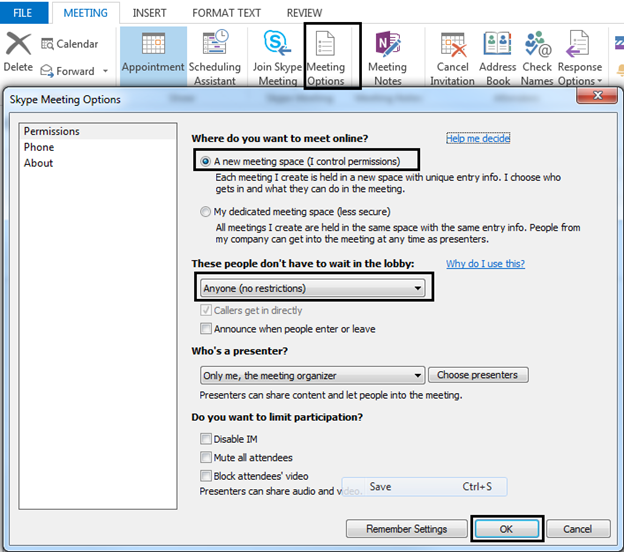624x552 pixels.
Task: Open the Address Book
Action: pos(497,57)
